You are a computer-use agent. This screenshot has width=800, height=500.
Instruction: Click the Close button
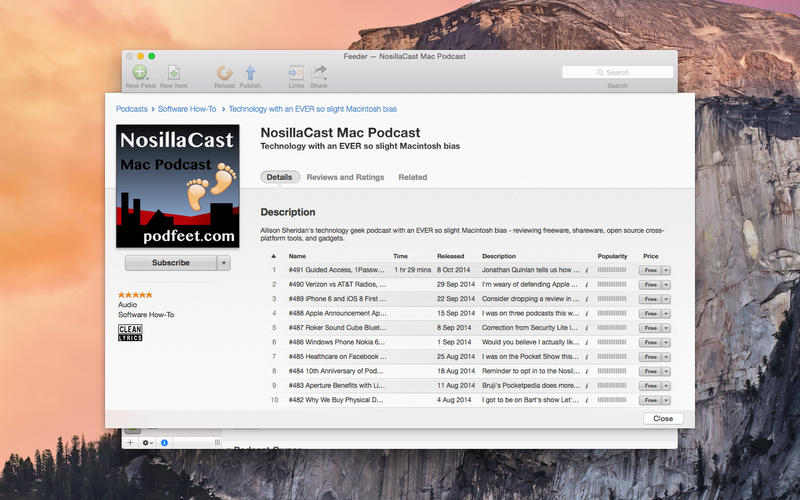tap(663, 418)
